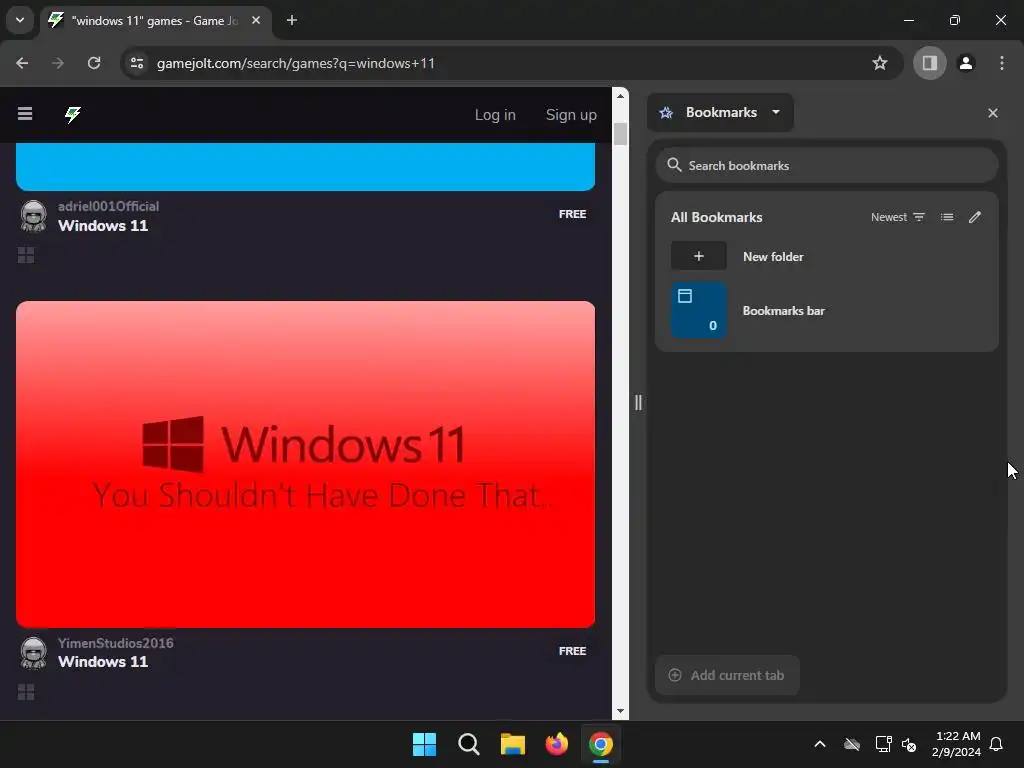Click the side panel resize handle
Image resolution: width=1024 pixels, height=768 pixels.
pyautogui.click(x=638, y=402)
